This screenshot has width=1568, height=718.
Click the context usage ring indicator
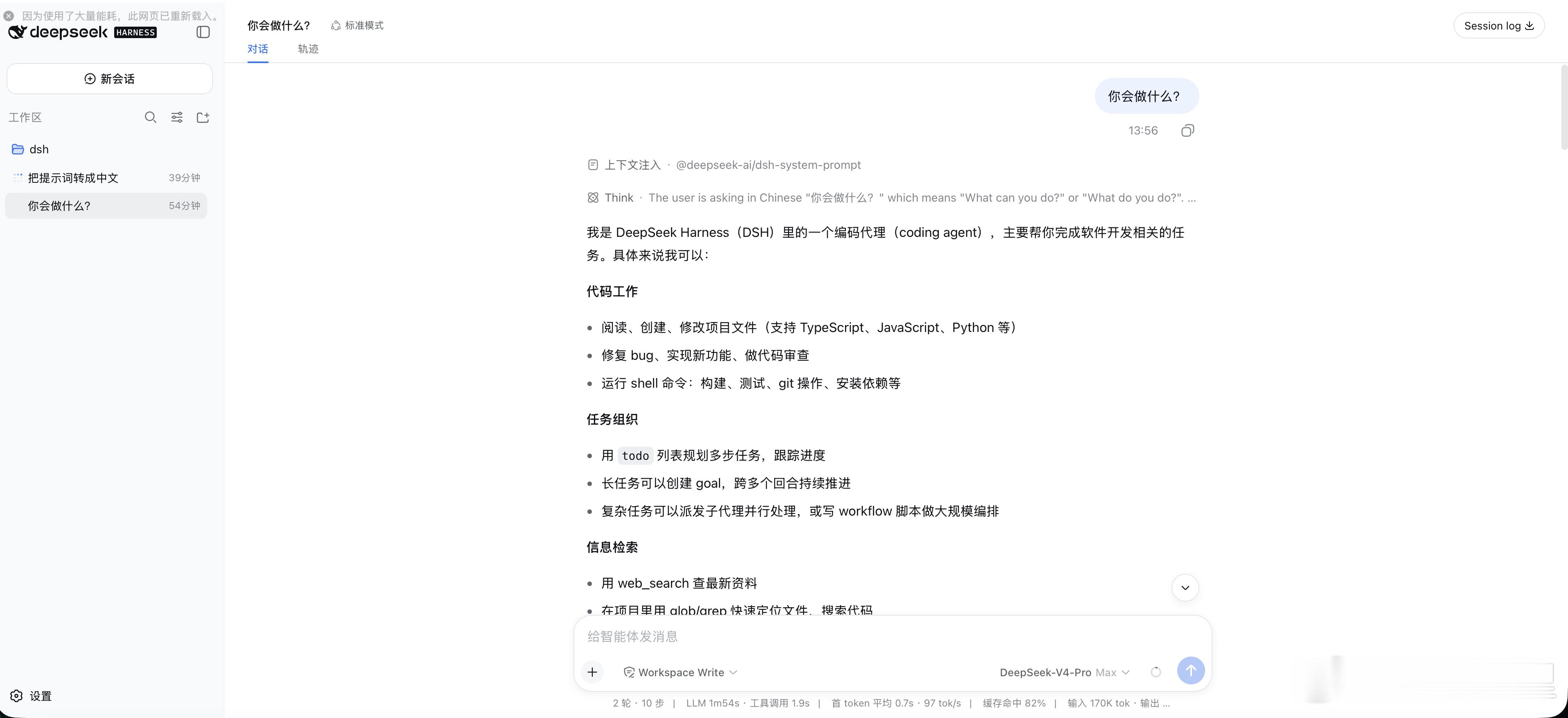click(1156, 673)
